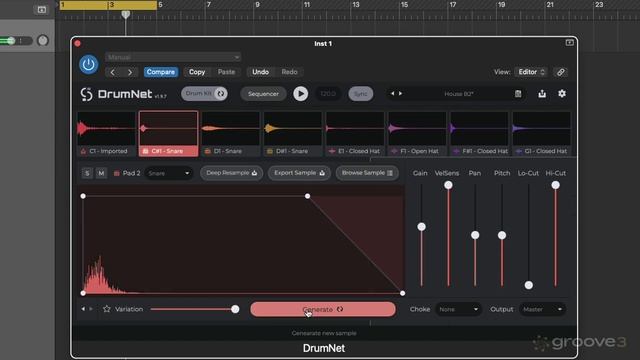Open the Snare pad type dropdown
Screen dimensions: 640x360
point(168,173)
